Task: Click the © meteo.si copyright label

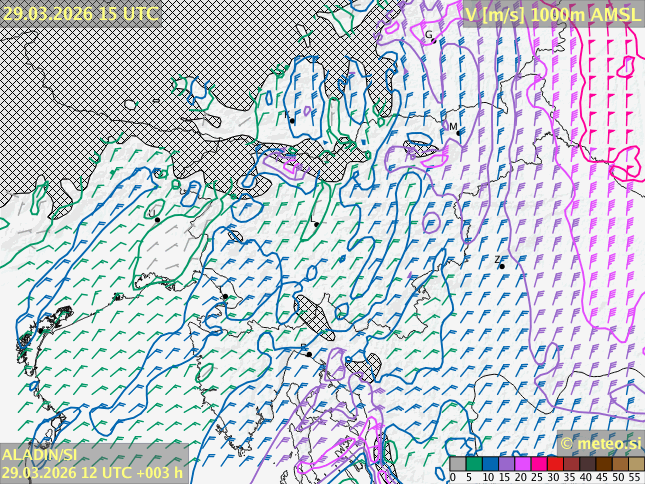Action: pyautogui.click(x=600, y=443)
